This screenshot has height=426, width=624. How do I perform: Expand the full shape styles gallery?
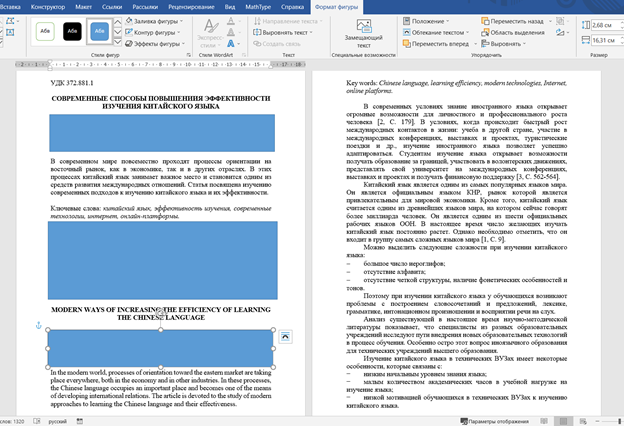click(118, 42)
